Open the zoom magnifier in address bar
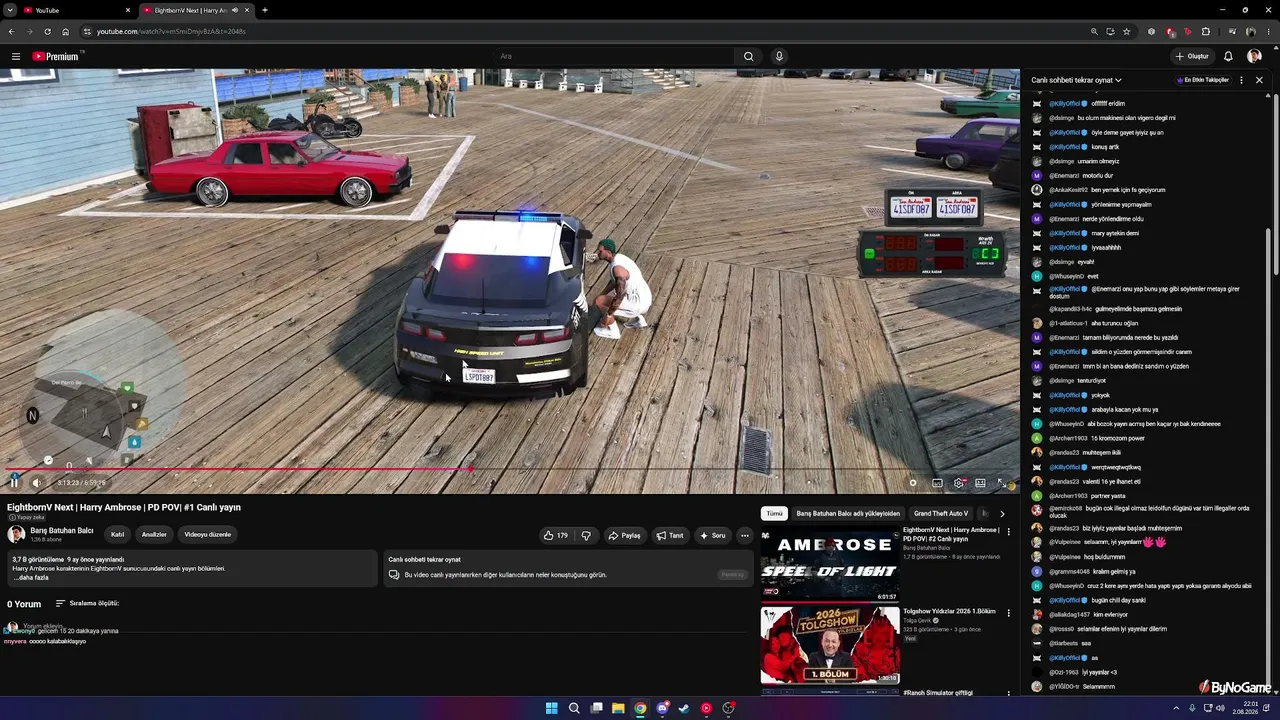The height and width of the screenshot is (720, 1280). click(x=1094, y=31)
